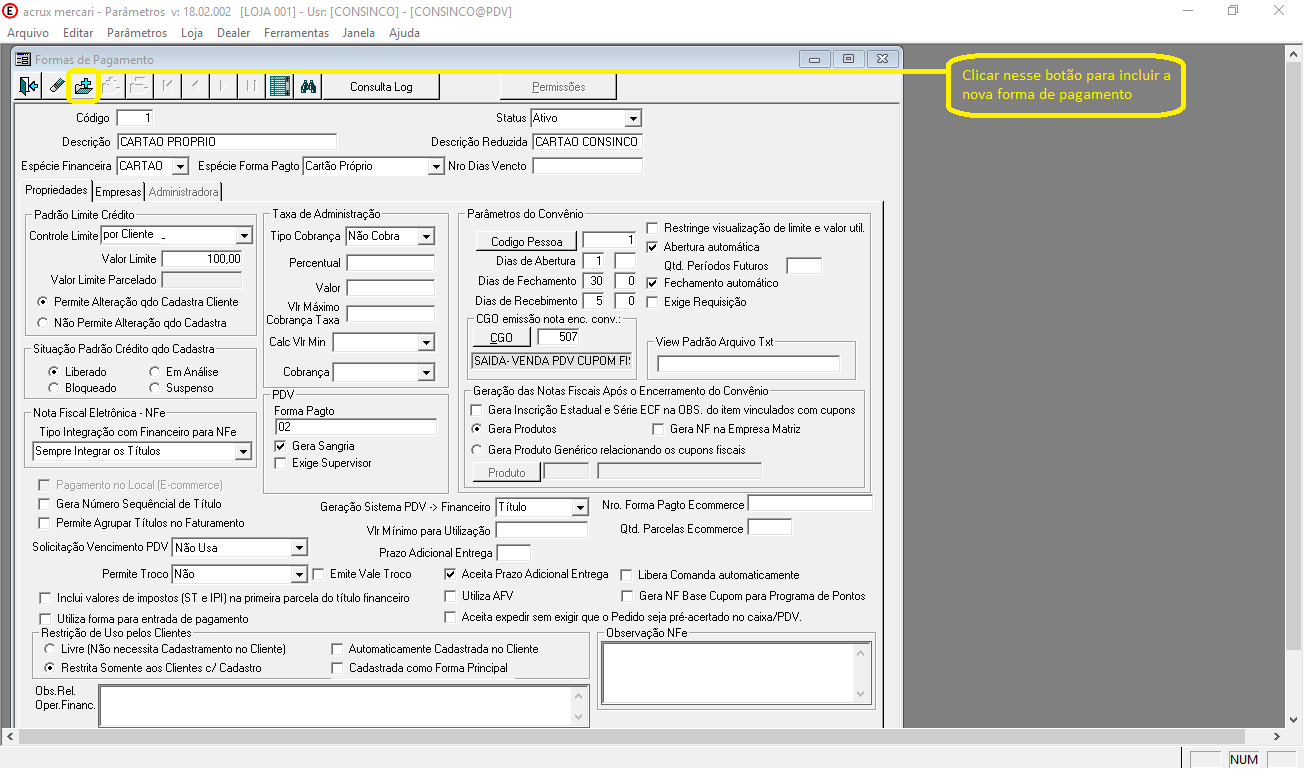Enable Utiliza AFV checkbox
This screenshot has height=771, width=1304.
click(451, 596)
